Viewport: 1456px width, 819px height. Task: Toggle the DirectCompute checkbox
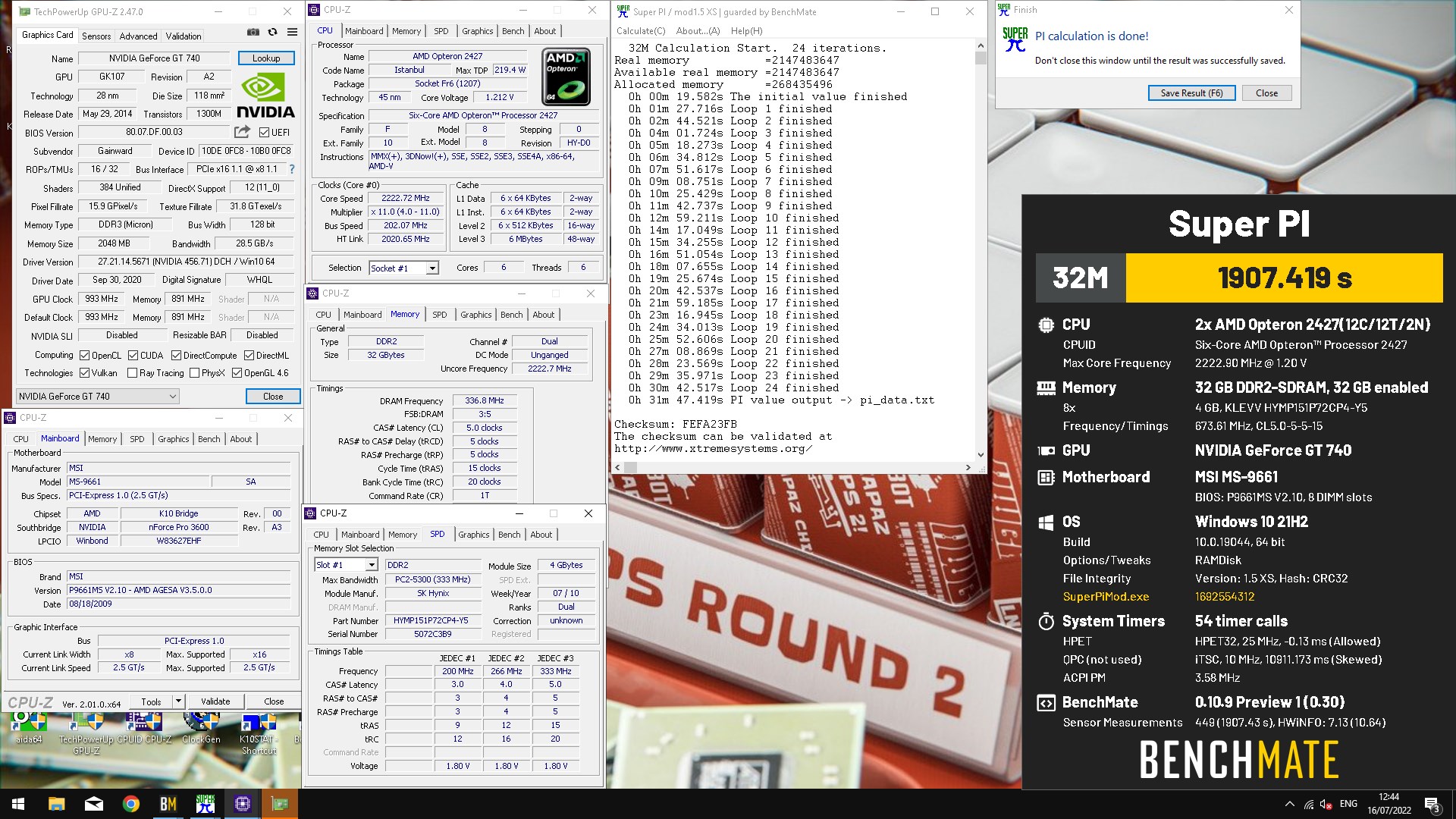[x=176, y=355]
